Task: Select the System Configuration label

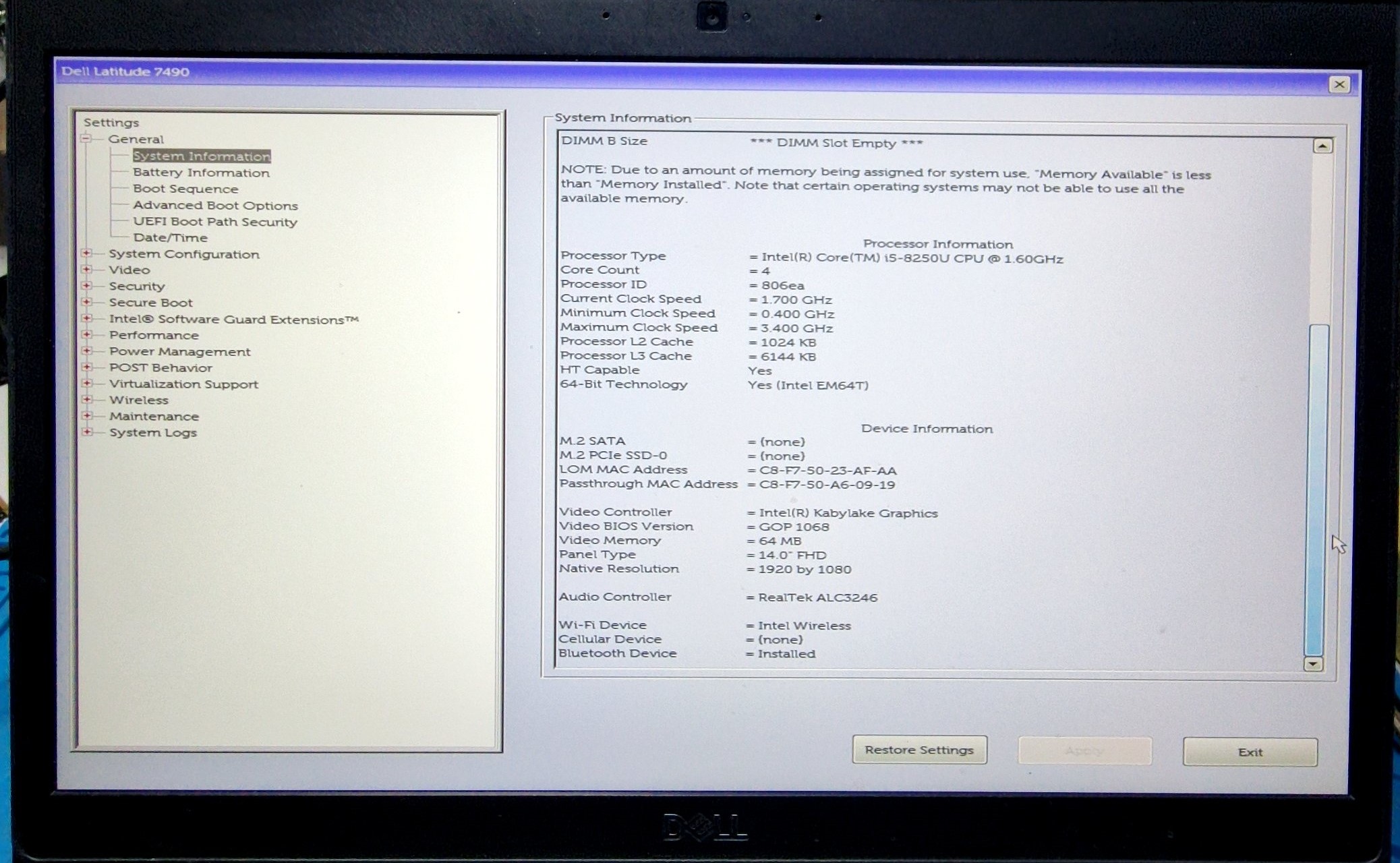Action: 184,254
